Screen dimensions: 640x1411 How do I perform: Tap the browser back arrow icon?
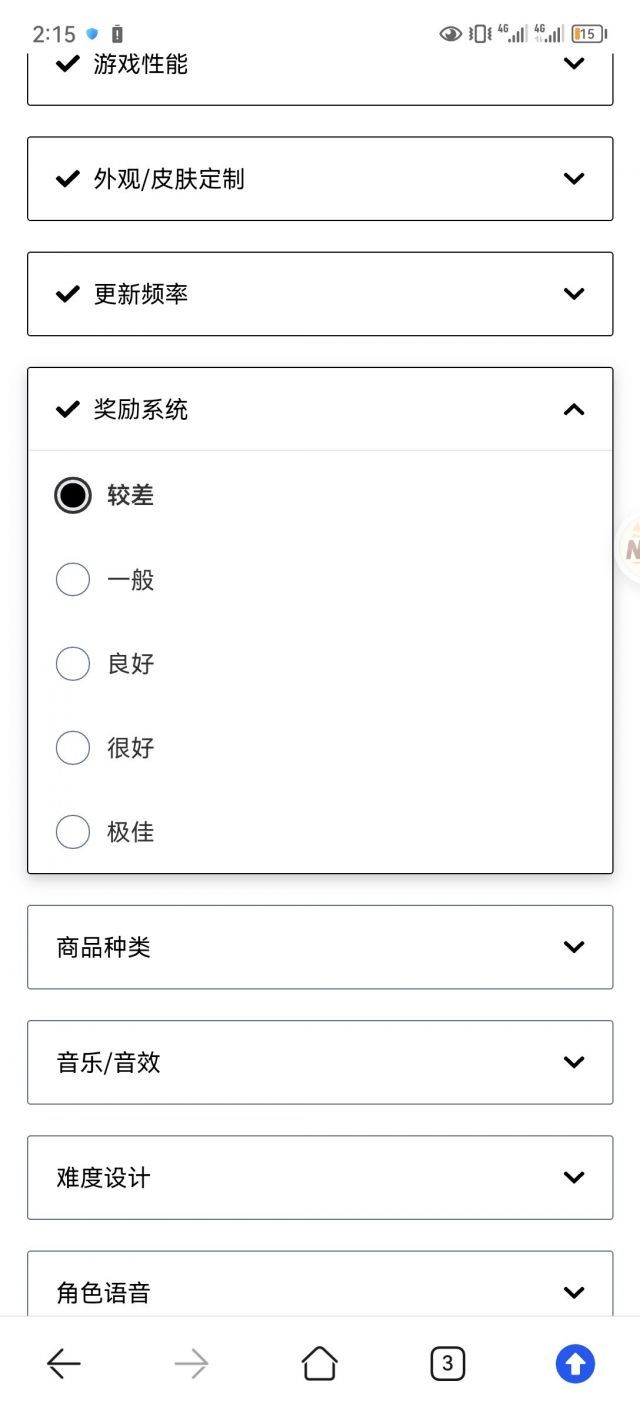coord(64,1363)
